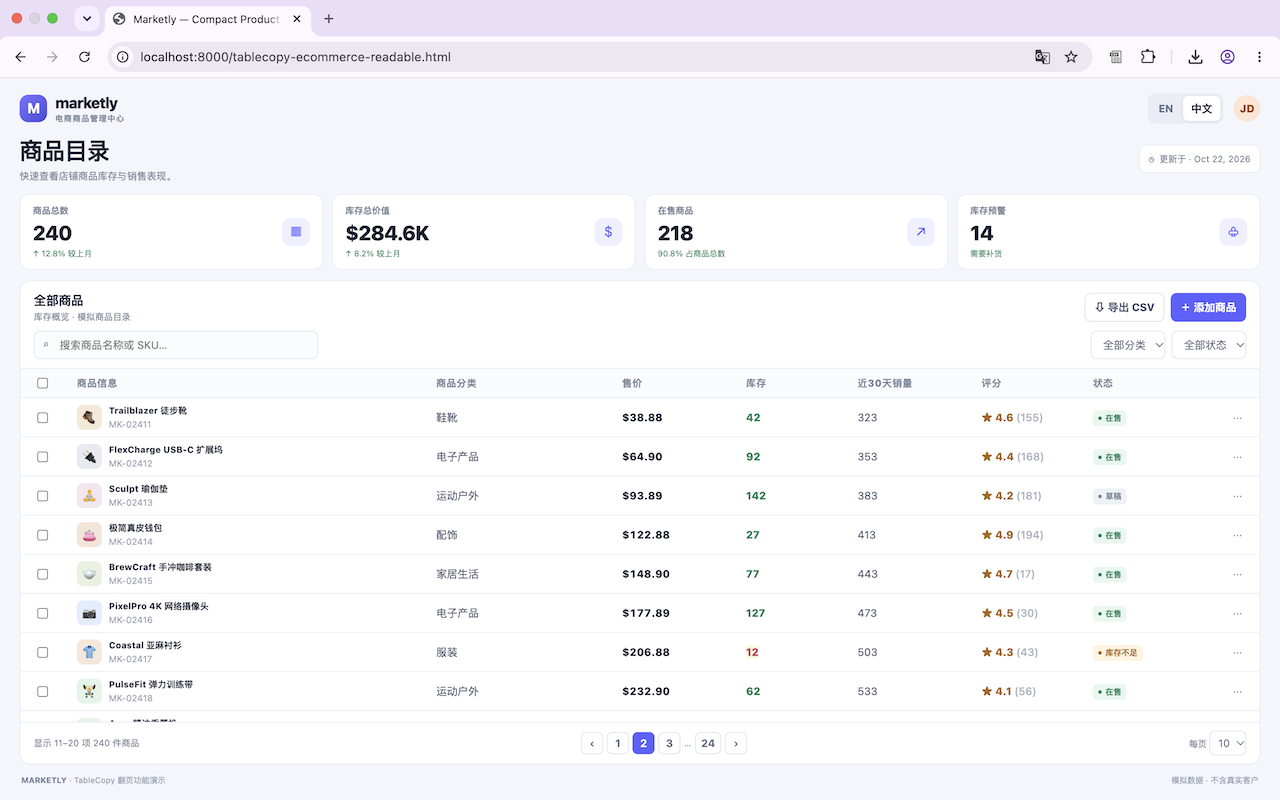The width and height of the screenshot is (1280, 800).
Task: Open the more actions menu for Trailblazer 徒步靴
Action: pos(1237,418)
